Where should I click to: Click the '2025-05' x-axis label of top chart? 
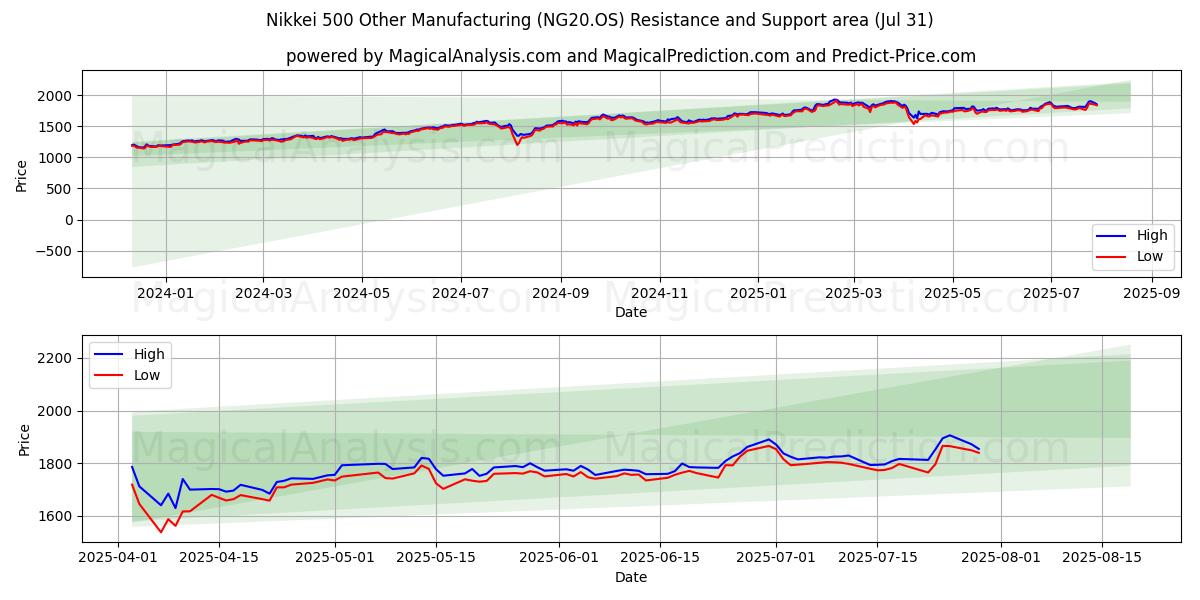(952, 293)
